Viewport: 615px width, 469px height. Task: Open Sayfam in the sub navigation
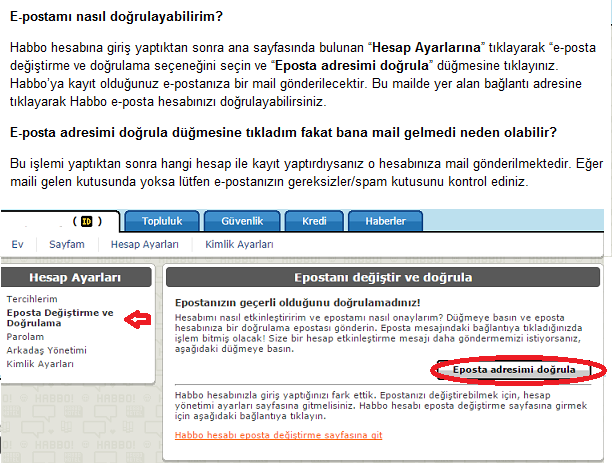(x=67, y=245)
